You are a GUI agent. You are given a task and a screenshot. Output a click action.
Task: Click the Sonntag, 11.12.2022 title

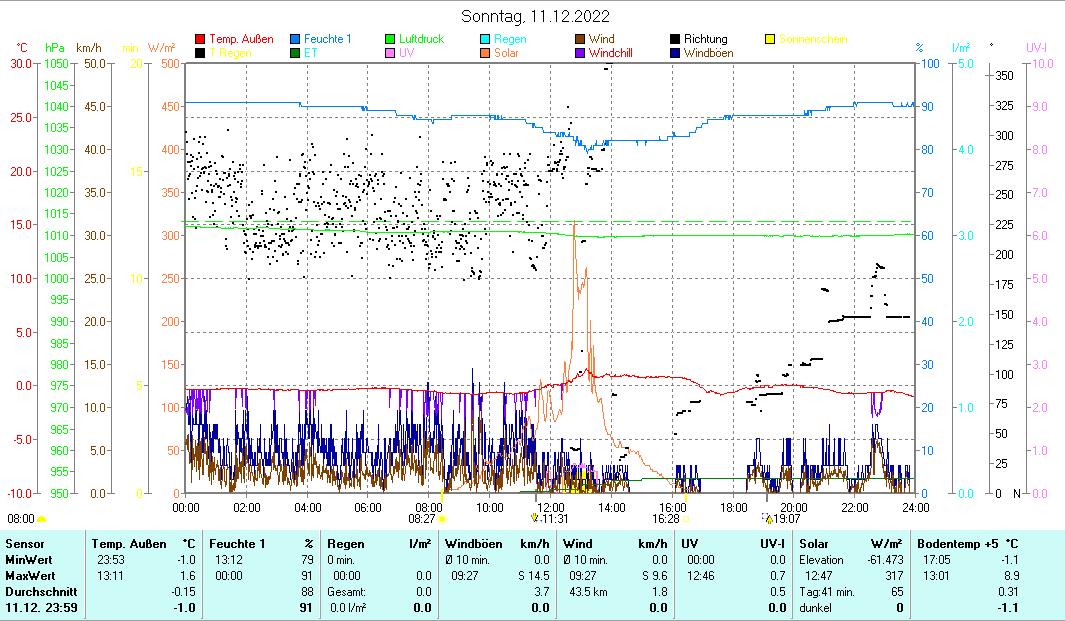pos(536,16)
